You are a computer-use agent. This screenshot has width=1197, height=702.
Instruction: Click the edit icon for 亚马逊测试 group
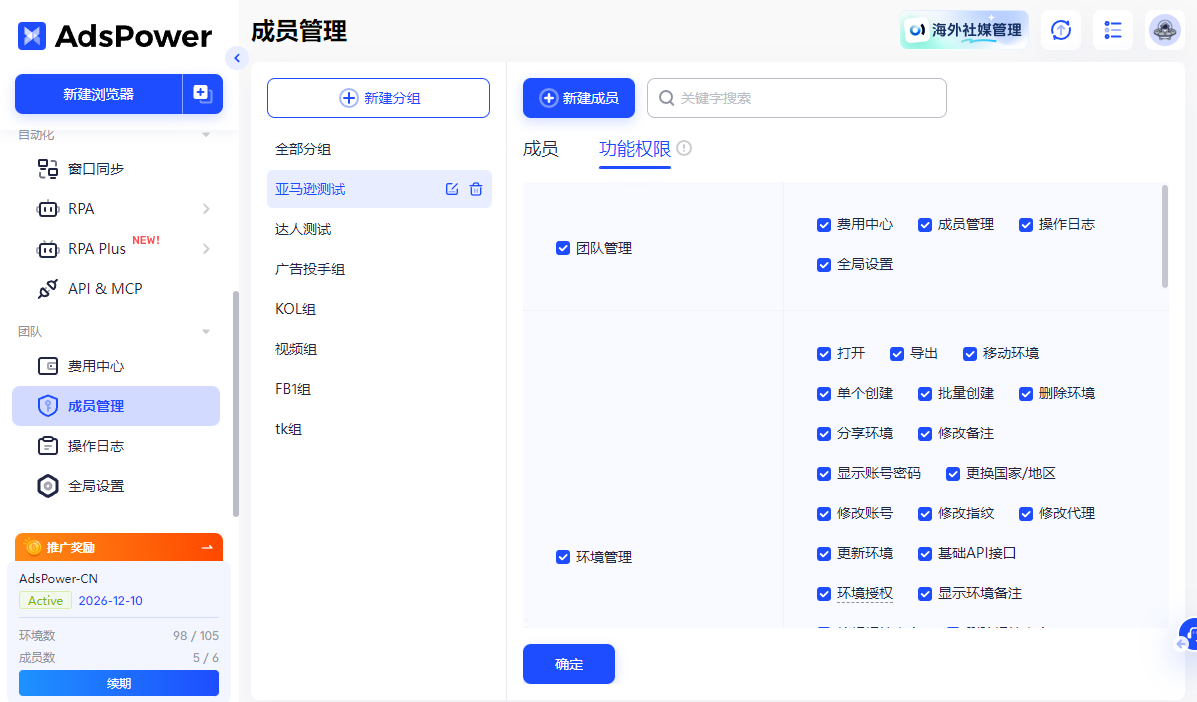click(452, 189)
